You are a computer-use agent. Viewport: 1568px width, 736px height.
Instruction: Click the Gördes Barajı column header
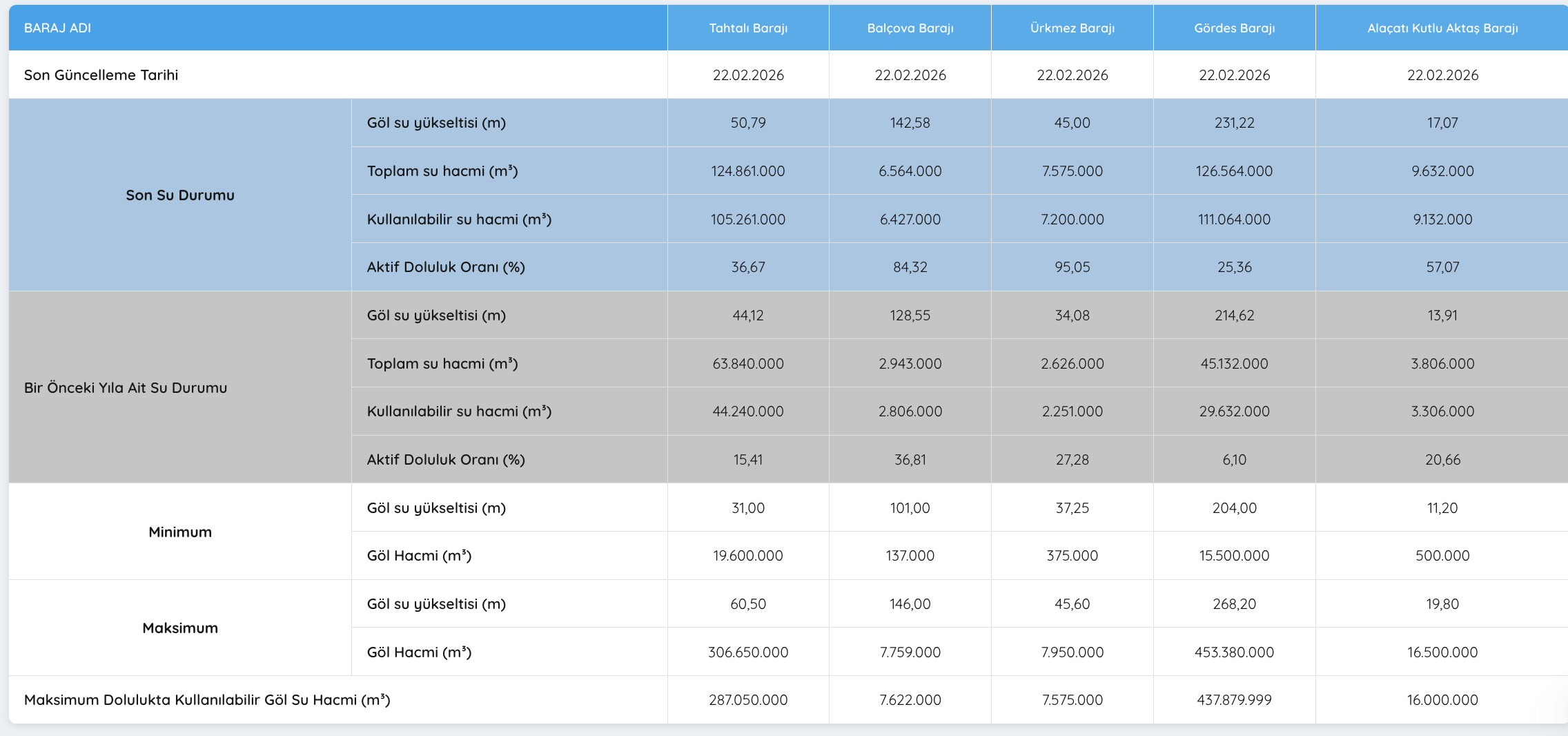pos(1234,28)
